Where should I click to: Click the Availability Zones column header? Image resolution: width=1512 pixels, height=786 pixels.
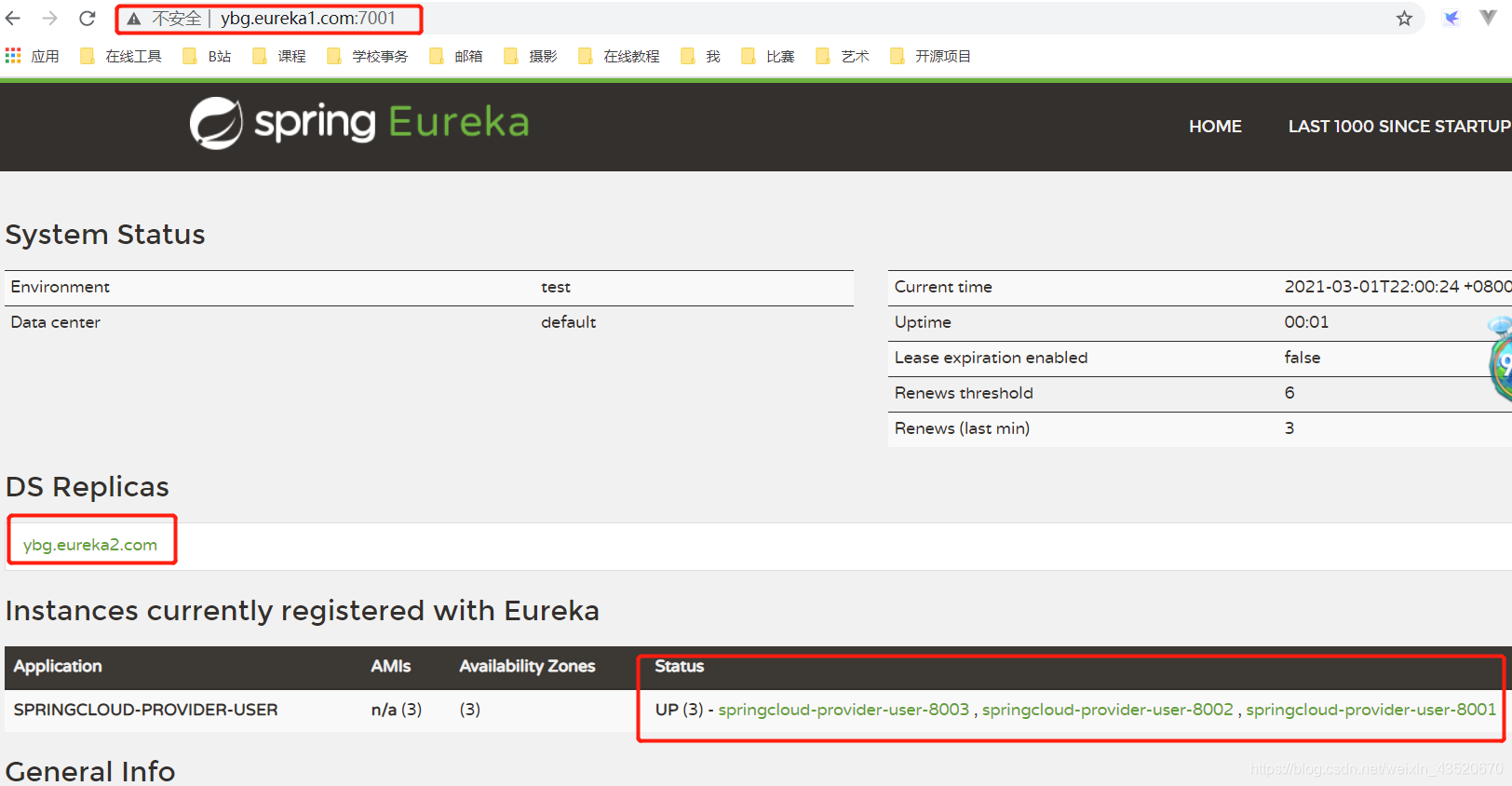pos(527,666)
